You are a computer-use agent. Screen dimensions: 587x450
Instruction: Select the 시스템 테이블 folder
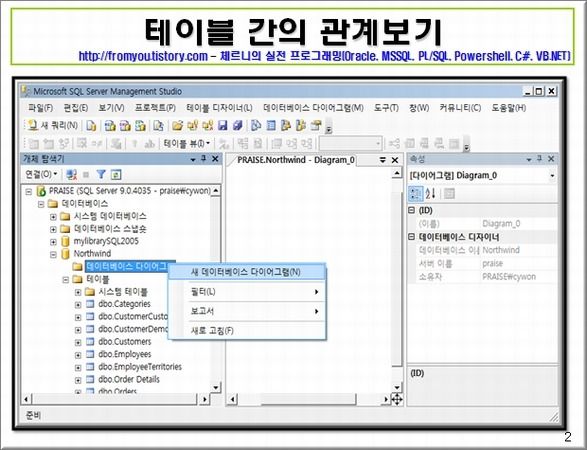coord(123,292)
